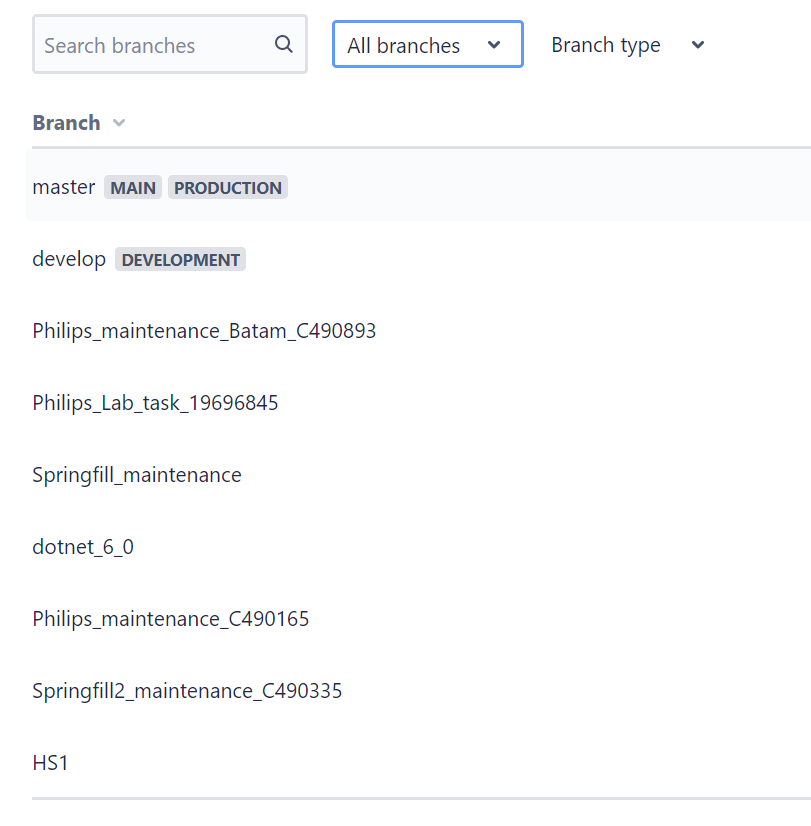Click the DEVELOPMENT badge beside develop
Viewport: 811px width, 826px height.
click(x=180, y=259)
